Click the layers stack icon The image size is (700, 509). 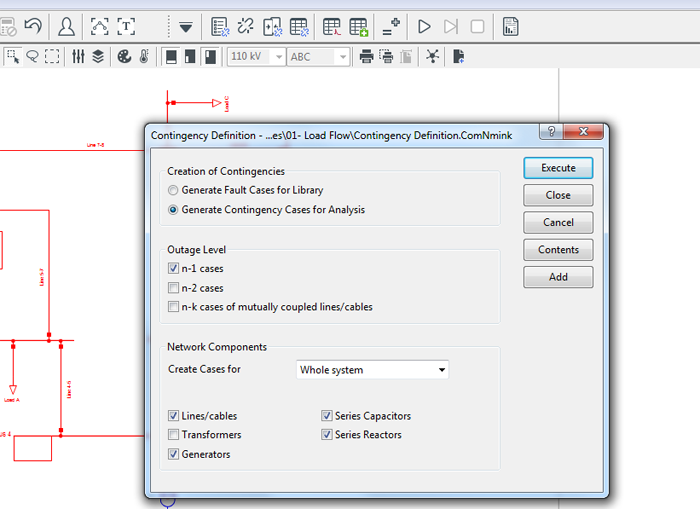(98, 57)
